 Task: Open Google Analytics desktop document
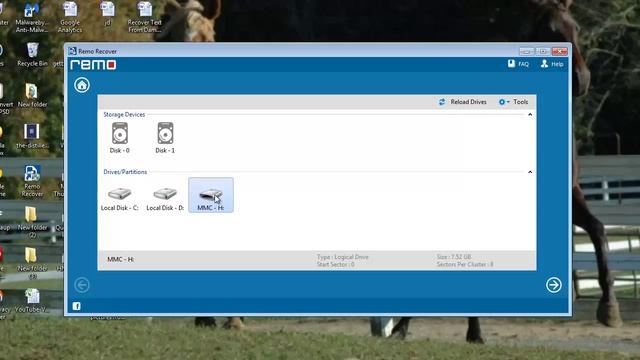[x=70, y=17]
